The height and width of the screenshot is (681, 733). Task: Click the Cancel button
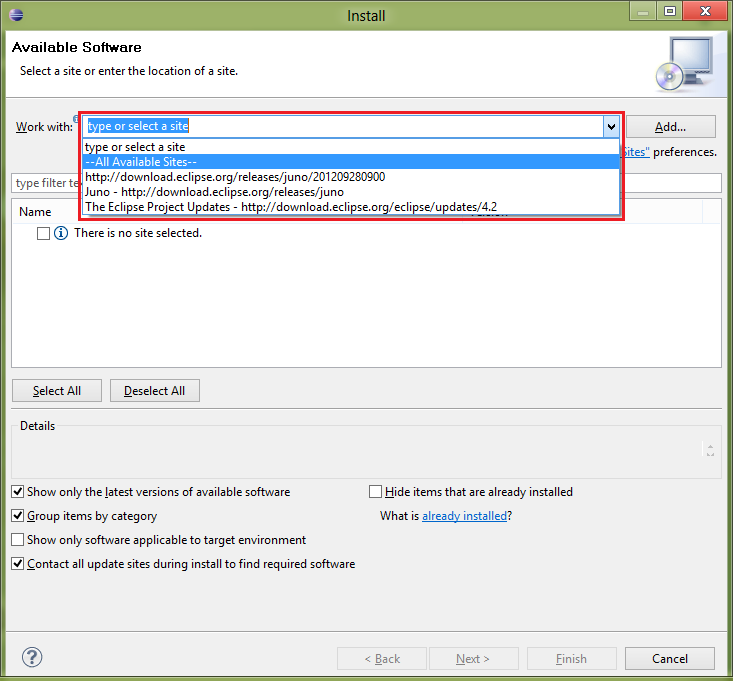(x=670, y=659)
